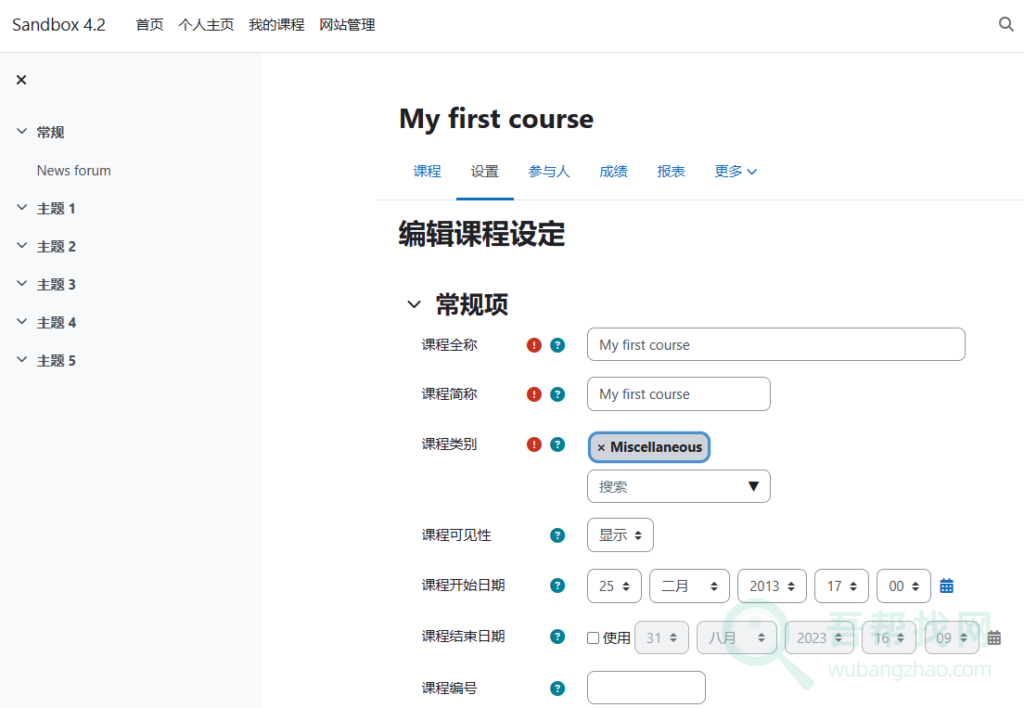Go to 我的课程 in the top navigation

click(276, 24)
